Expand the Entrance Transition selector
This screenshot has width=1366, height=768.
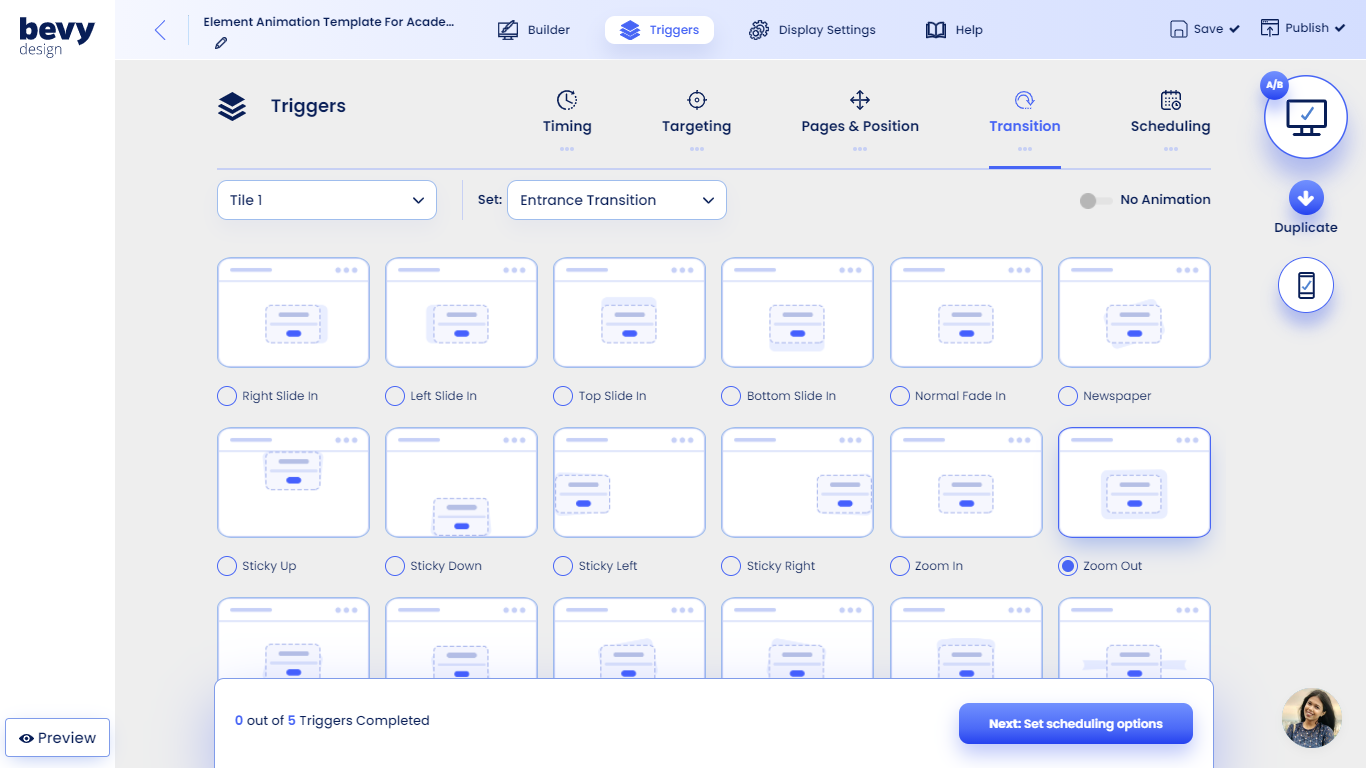tap(616, 200)
